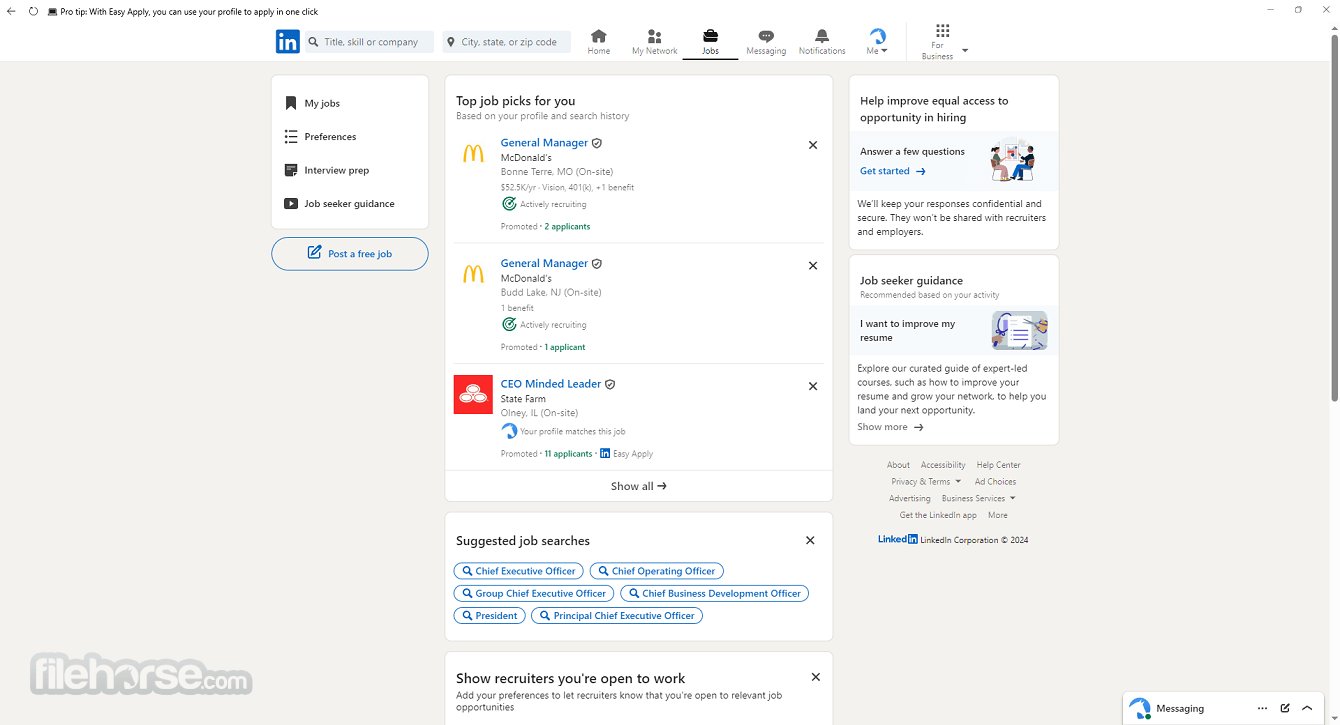Open the For Business grid icon
Image resolution: width=1340 pixels, height=725 pixels.
click(942, 31)
